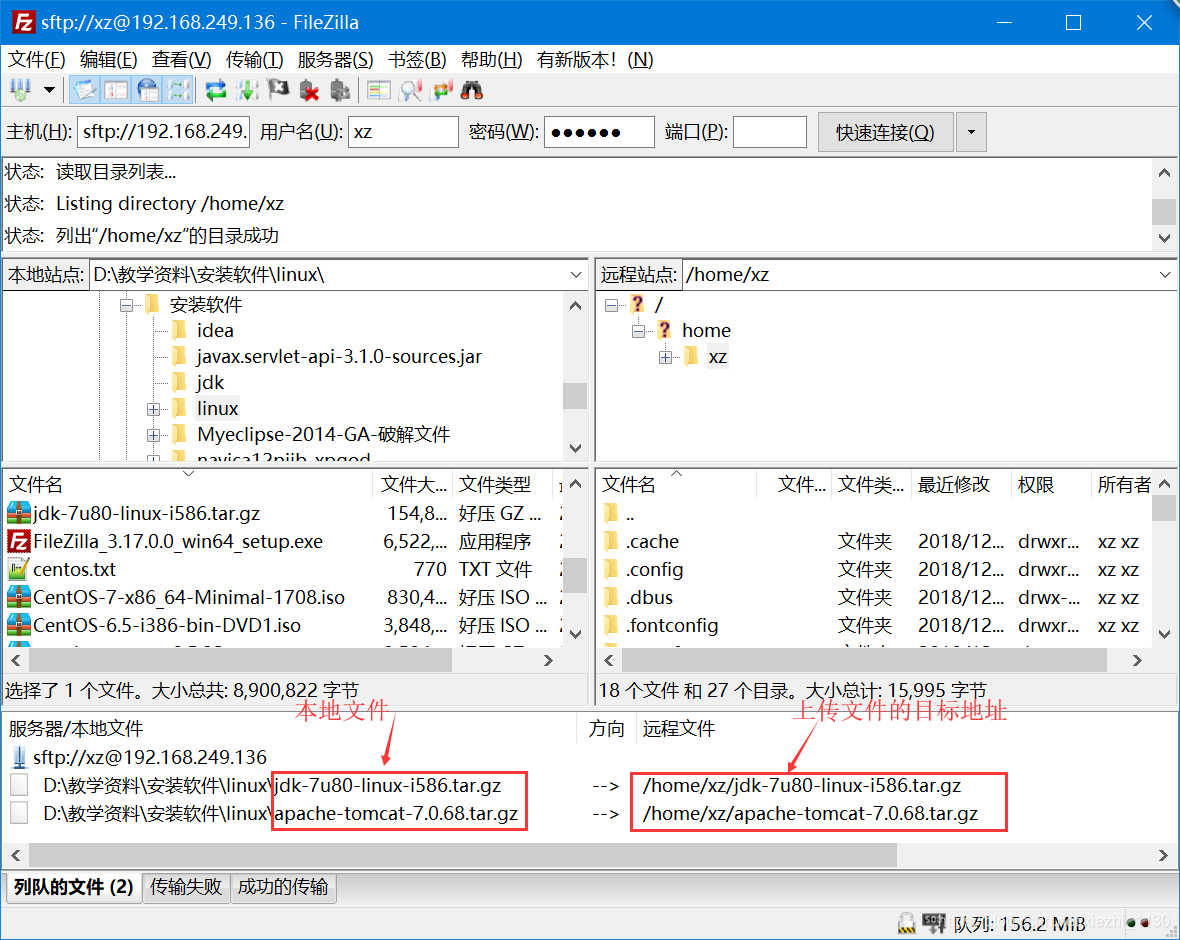
Task: Toggle directory comparison magnifier icon
Action: (x=410, y=90)
